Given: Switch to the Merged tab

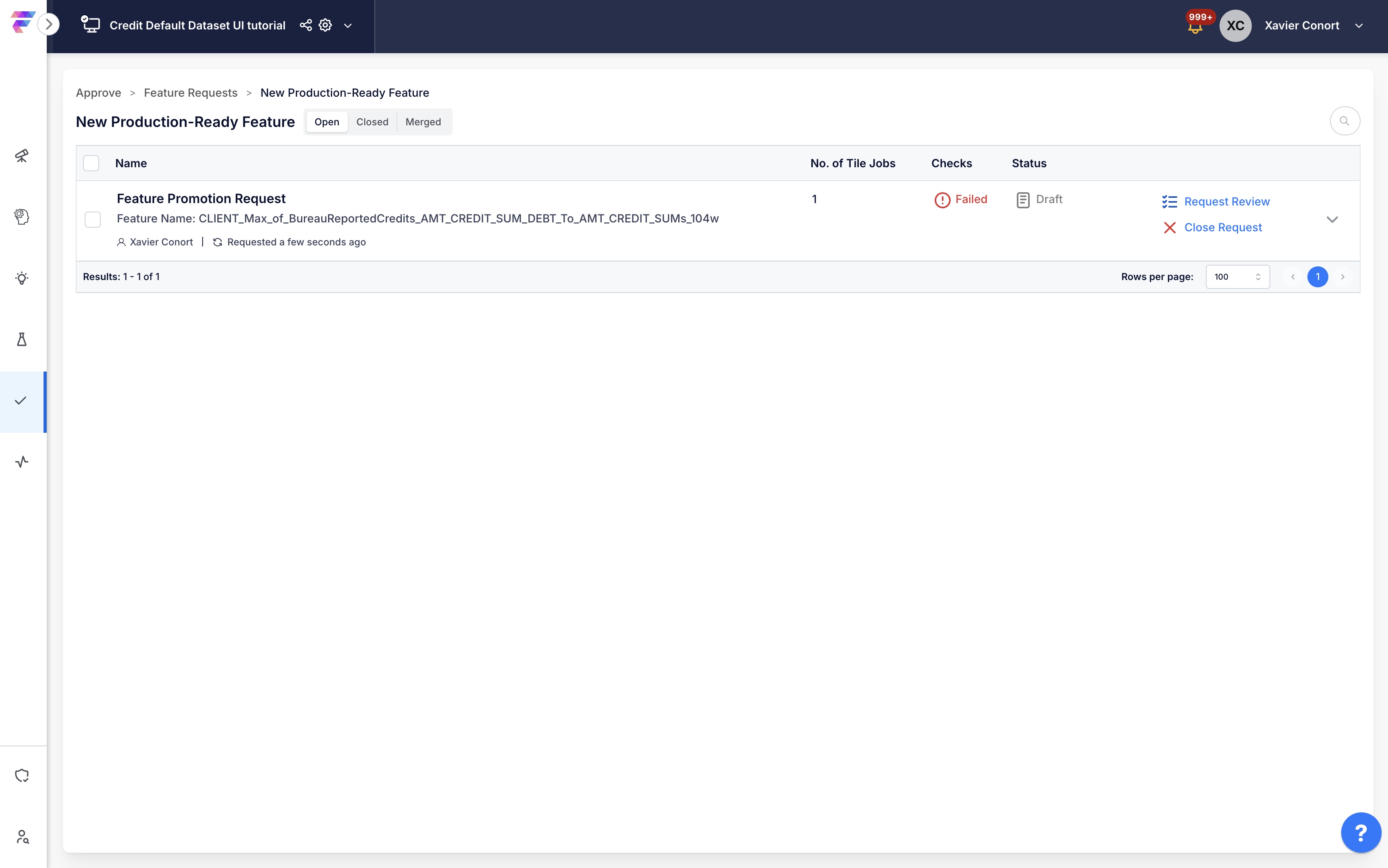Looking at the screenshot, I should pyautogui.click(x=423, y=122).
